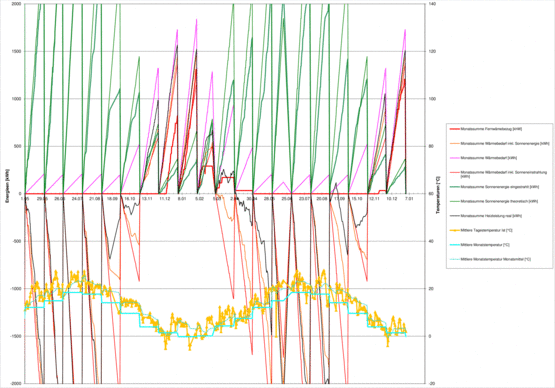Click the grey Heizleistung real legend line sample
Viewport: 555px width, 388px height.
pyautogui.click(x=454, y=216)
